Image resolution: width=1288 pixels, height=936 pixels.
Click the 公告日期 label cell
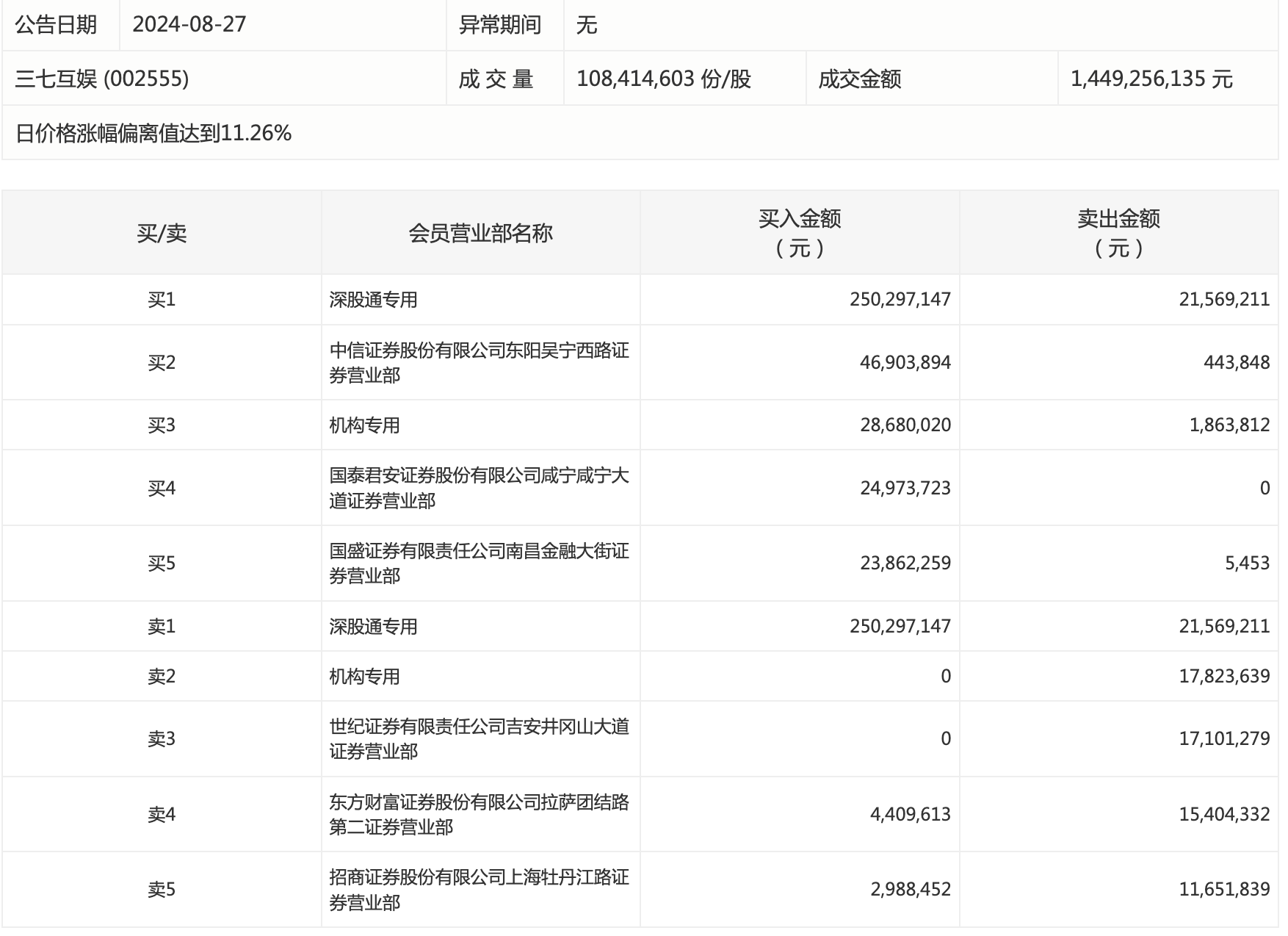point(57,24)
